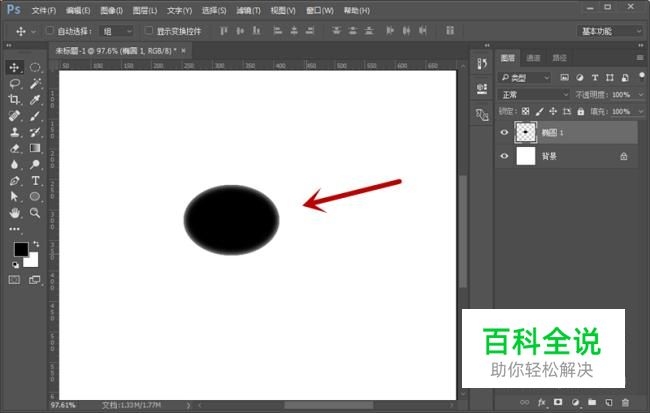Select the Hand tool
Image resolution: width=650 pixels, height=413 pixels.
15,213
